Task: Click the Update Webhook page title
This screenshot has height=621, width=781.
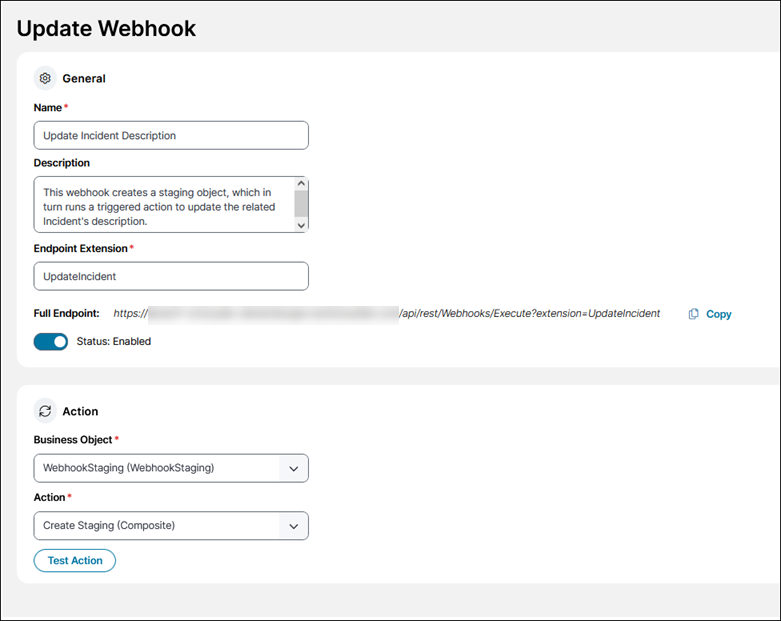Action: 107,28
